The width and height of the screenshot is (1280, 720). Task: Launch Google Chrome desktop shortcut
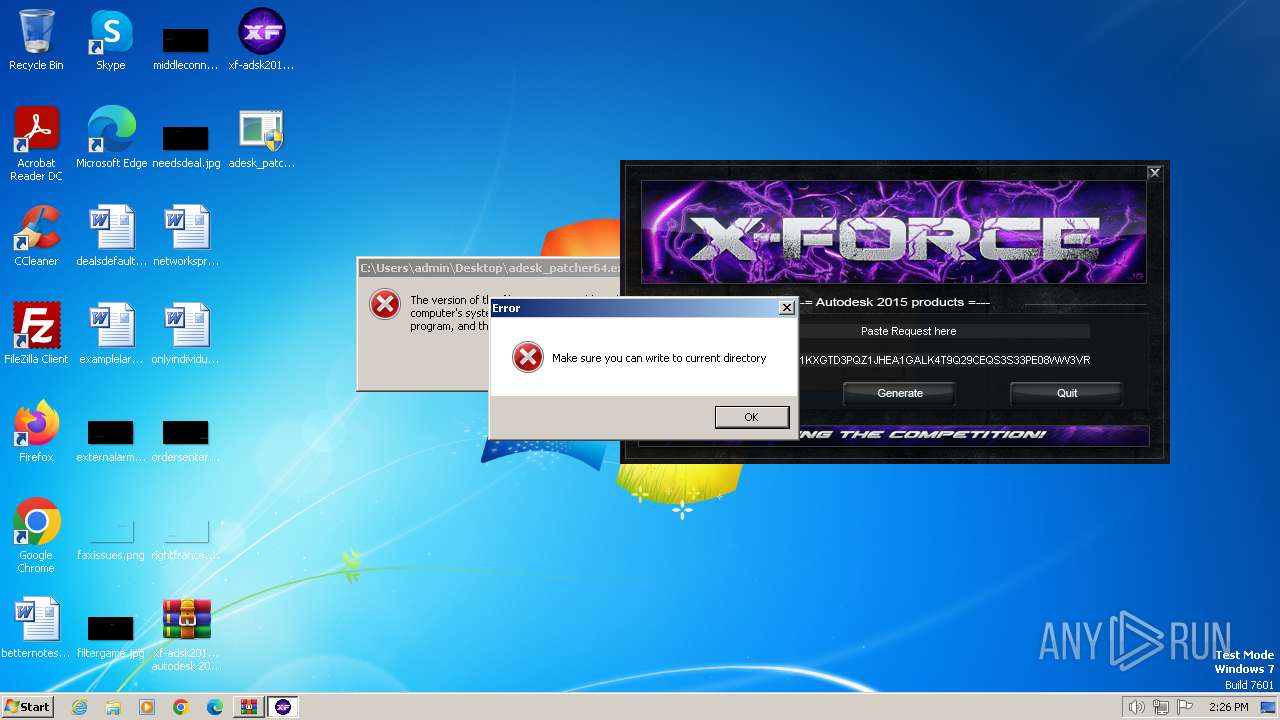tap(36, 536)
